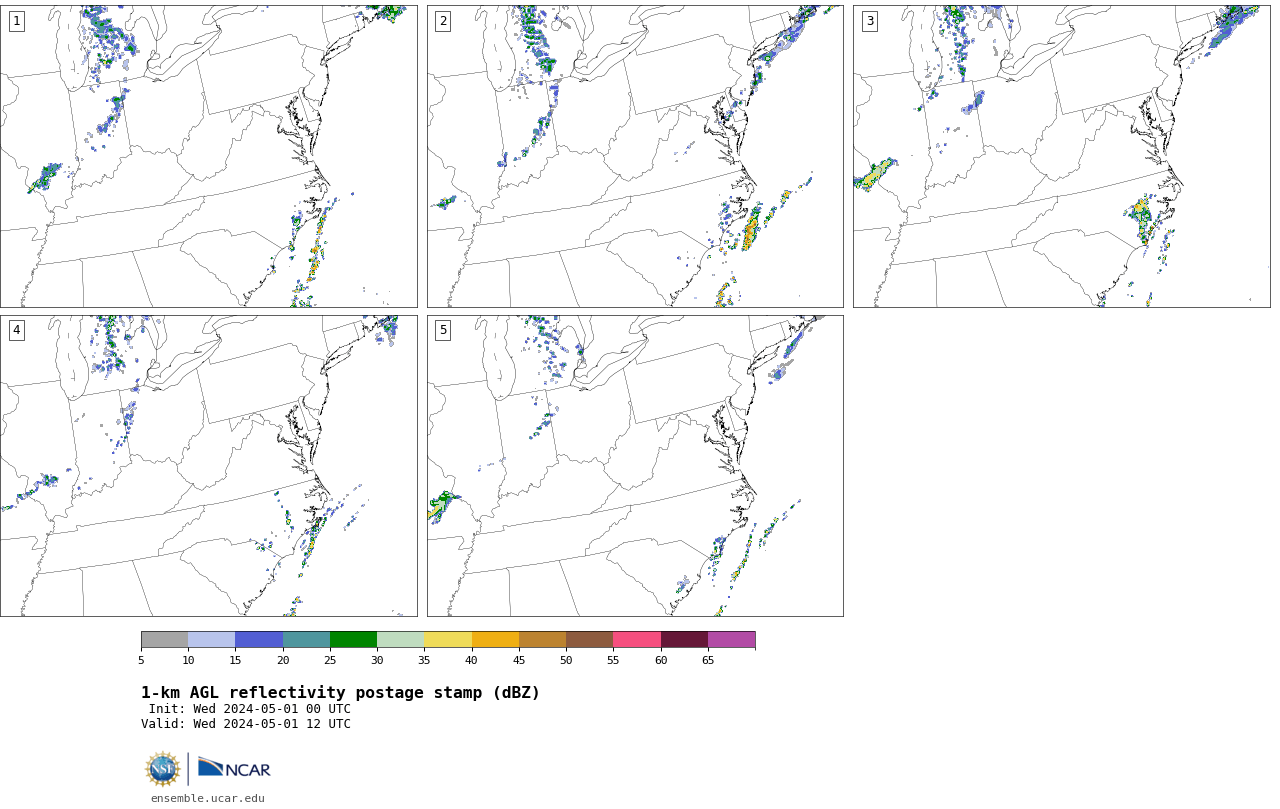Click the 'Valid: Wed 2024-05-01 12 UTC' text
The width and height of the screenshot is (1280, 809).
point(246,724)
